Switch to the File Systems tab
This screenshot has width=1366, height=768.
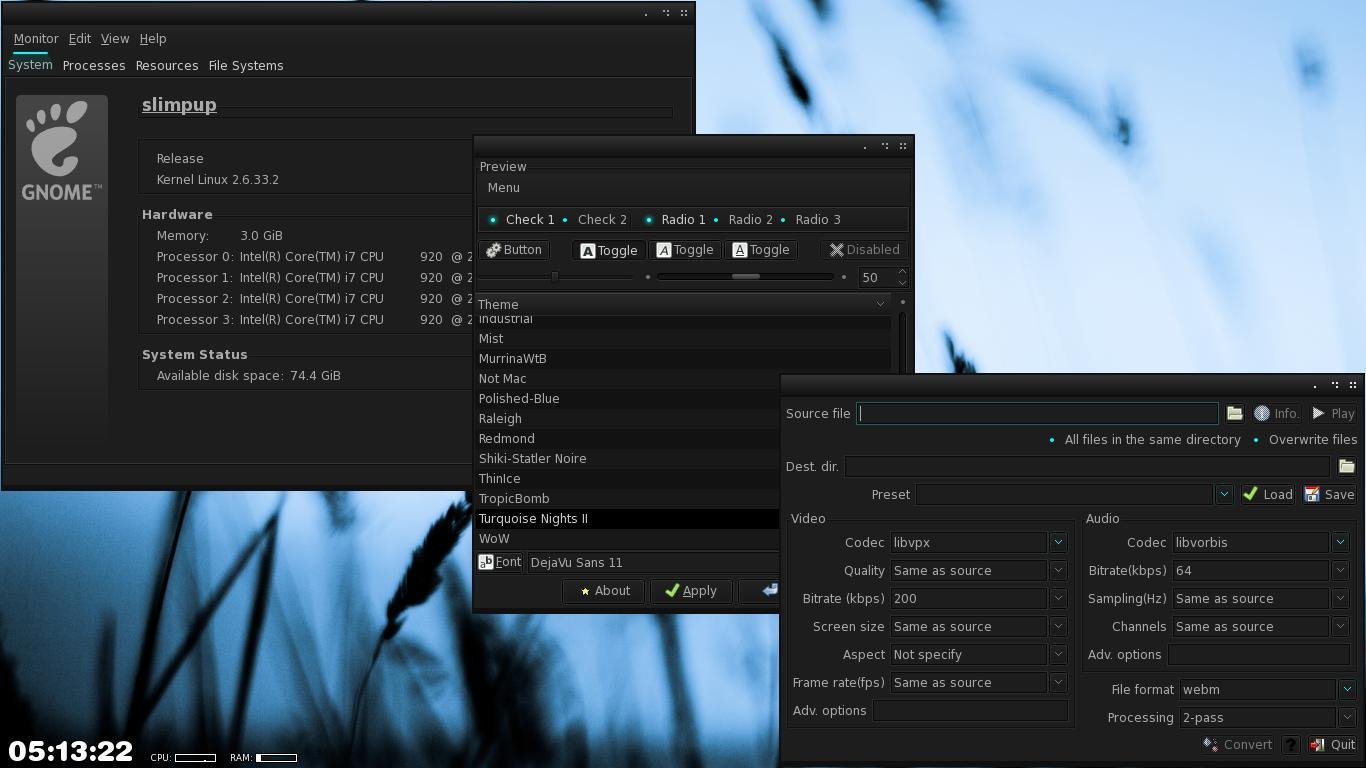(x=246, y=66)
